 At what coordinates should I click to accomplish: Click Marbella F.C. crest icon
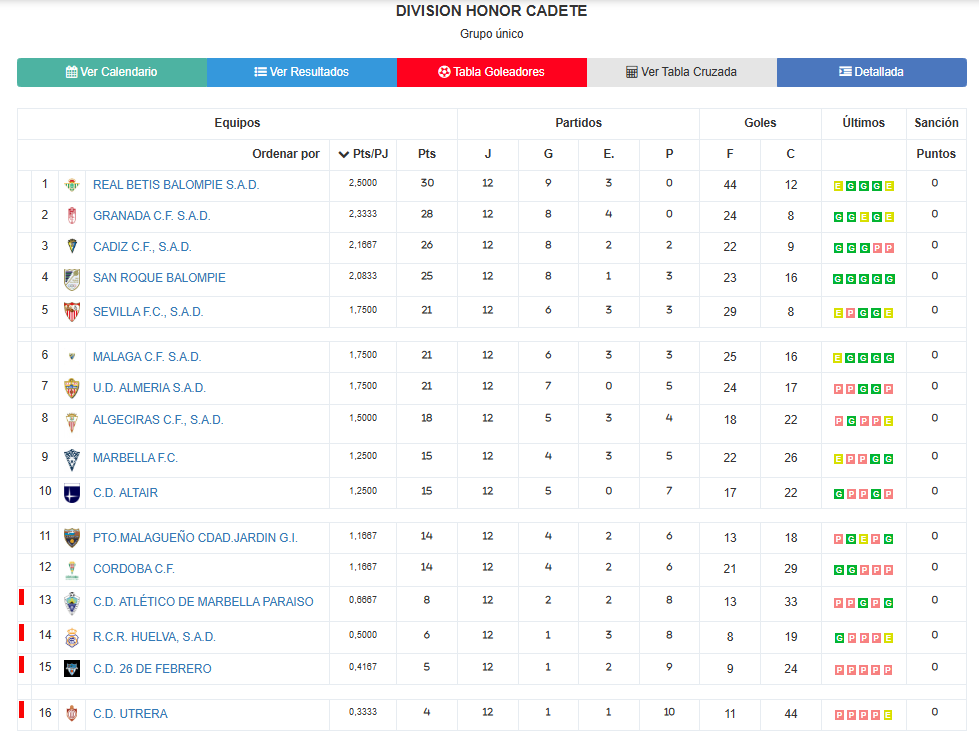coord(72,459)
